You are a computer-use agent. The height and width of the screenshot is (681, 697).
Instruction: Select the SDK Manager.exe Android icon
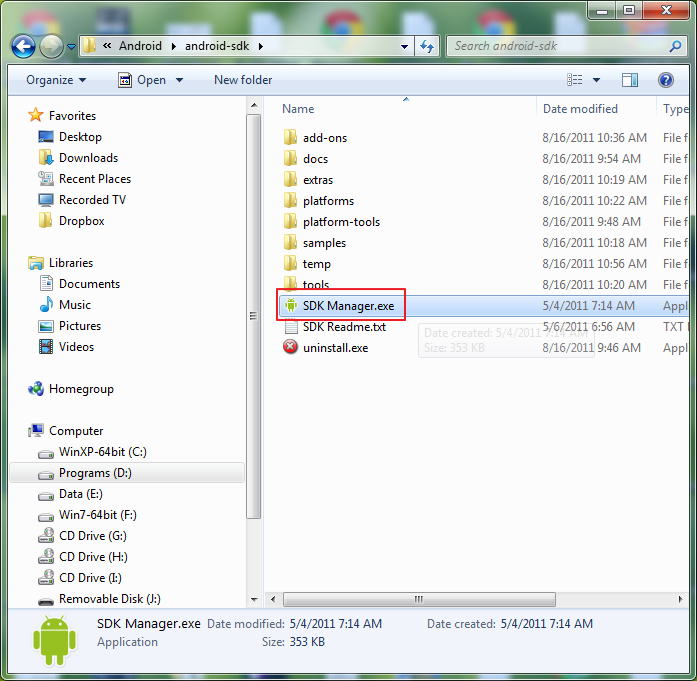291,305
